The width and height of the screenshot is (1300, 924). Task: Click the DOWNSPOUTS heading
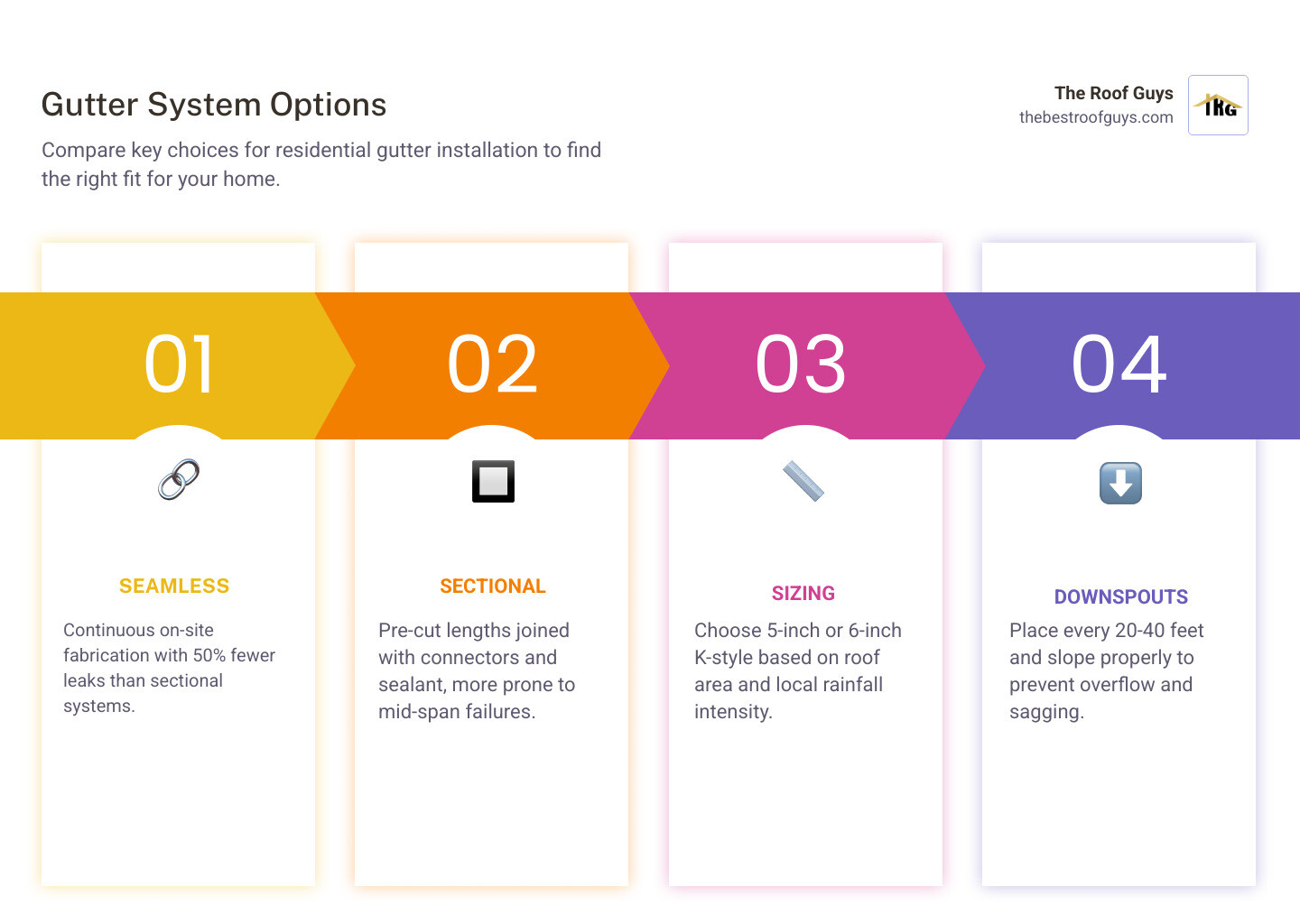point(1120,597)
